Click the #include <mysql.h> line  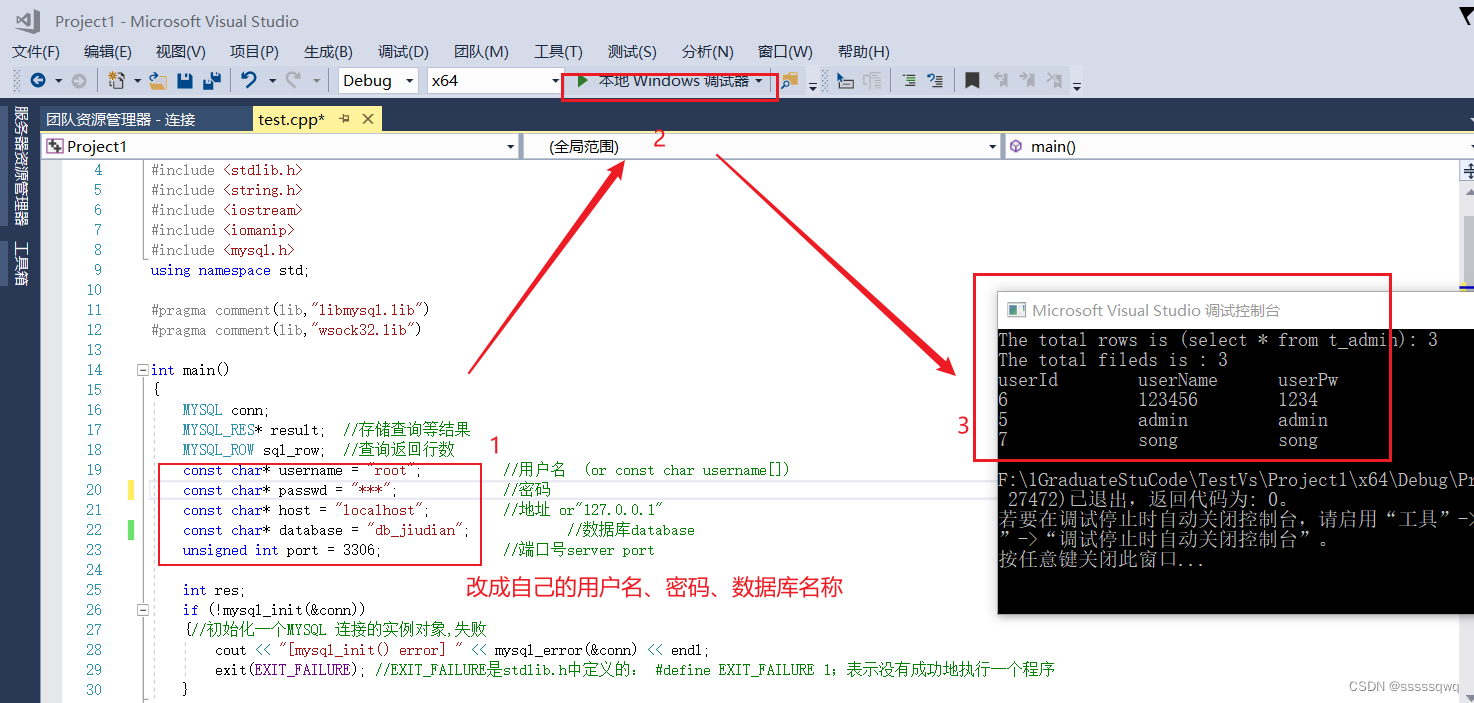pyautogui.click(x=223, y=250)
